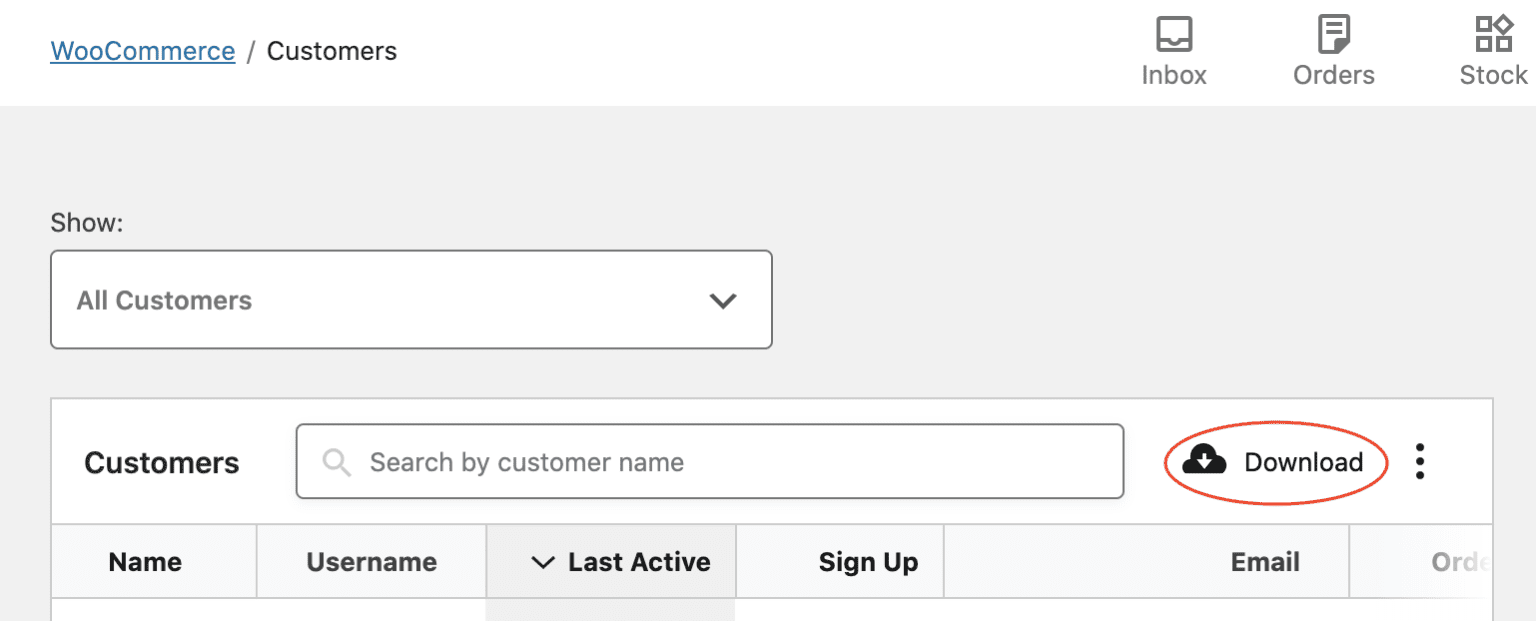Go to the WooCommerce breadcrumb link
1536x621 pixels.
click(x=143, y=51)
